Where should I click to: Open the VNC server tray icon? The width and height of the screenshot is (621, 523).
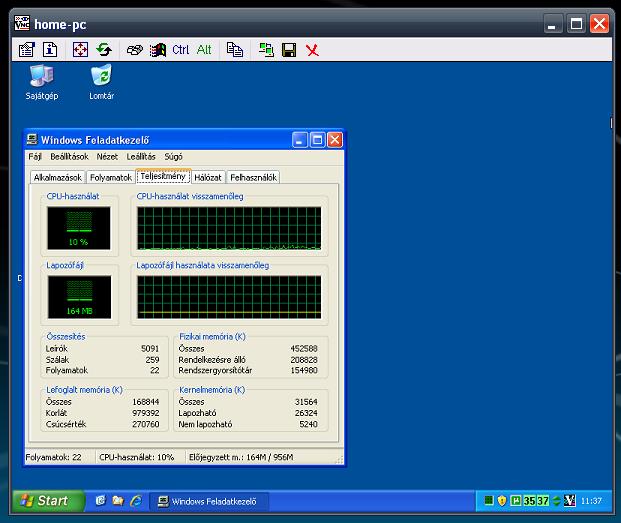[x=570, y=500]
